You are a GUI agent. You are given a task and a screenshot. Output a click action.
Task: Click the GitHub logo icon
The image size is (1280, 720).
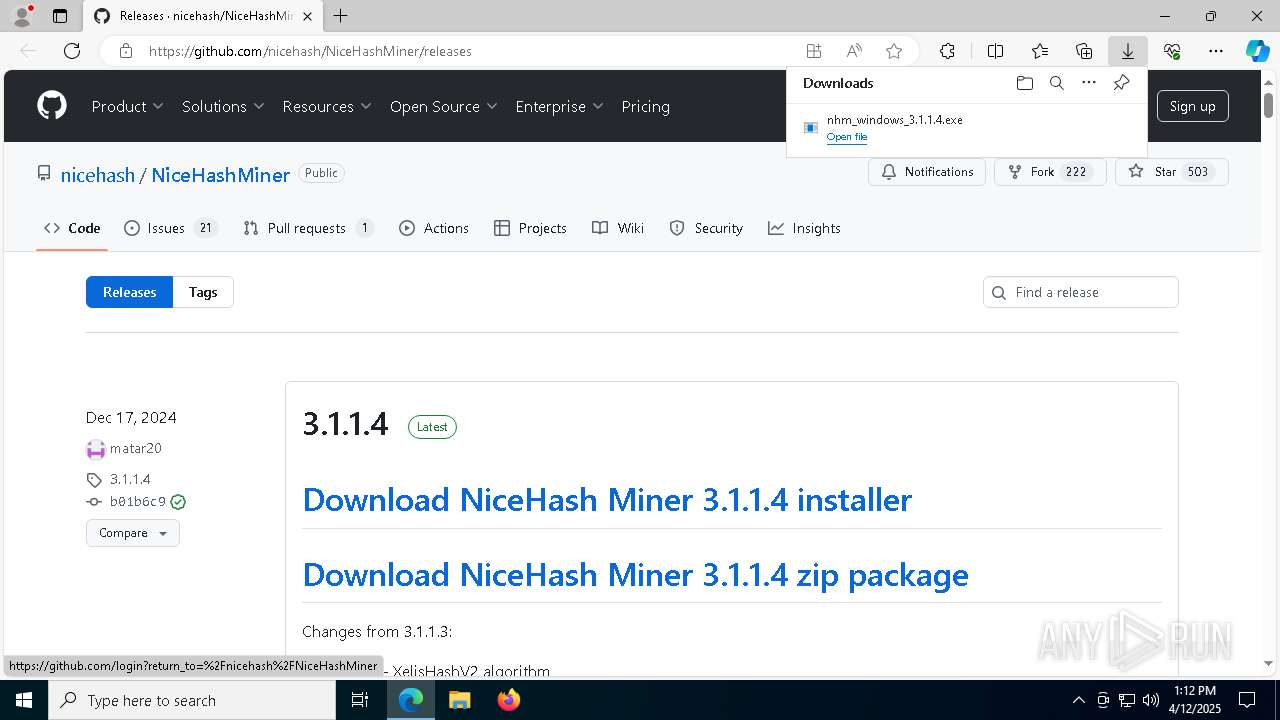52,106
